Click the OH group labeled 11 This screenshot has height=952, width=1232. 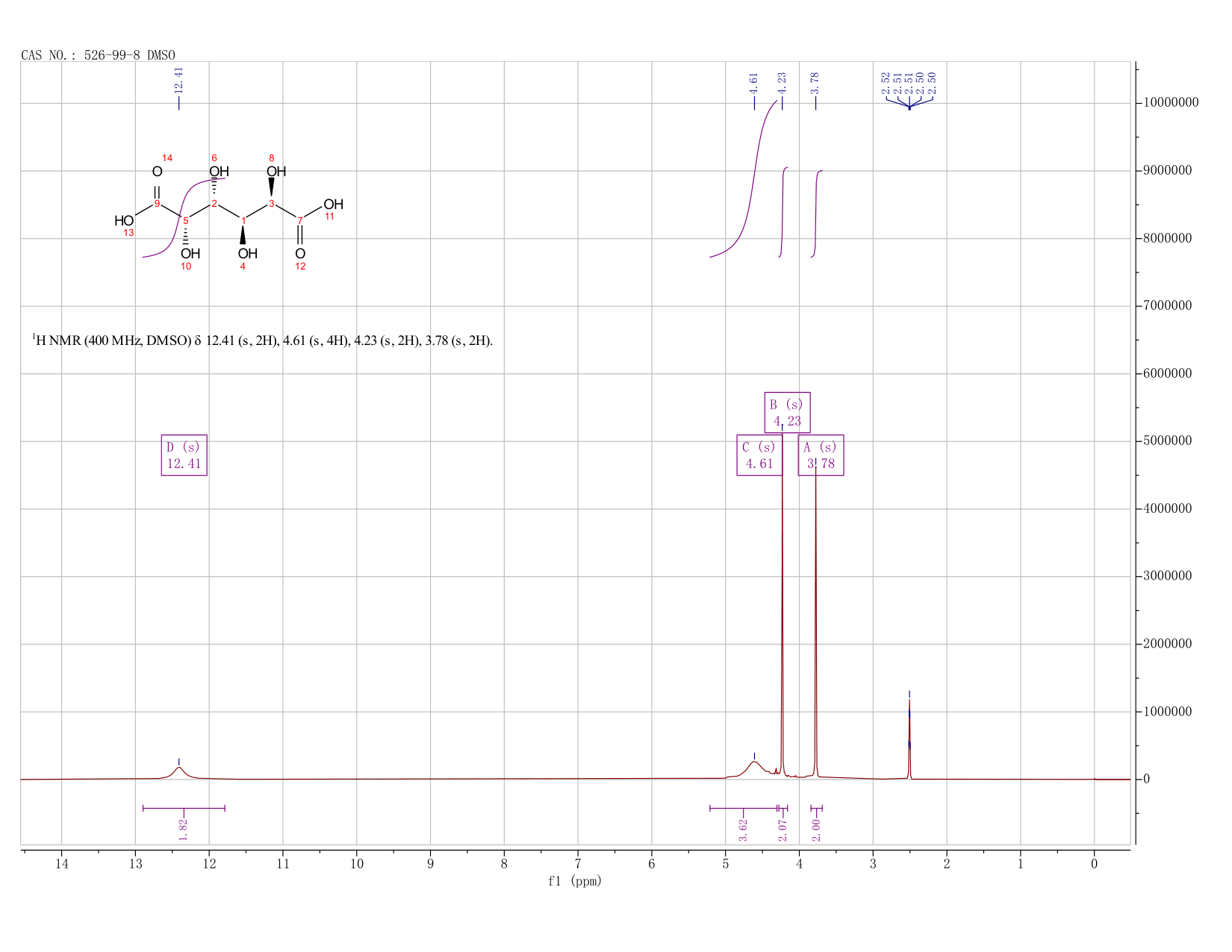333,204
